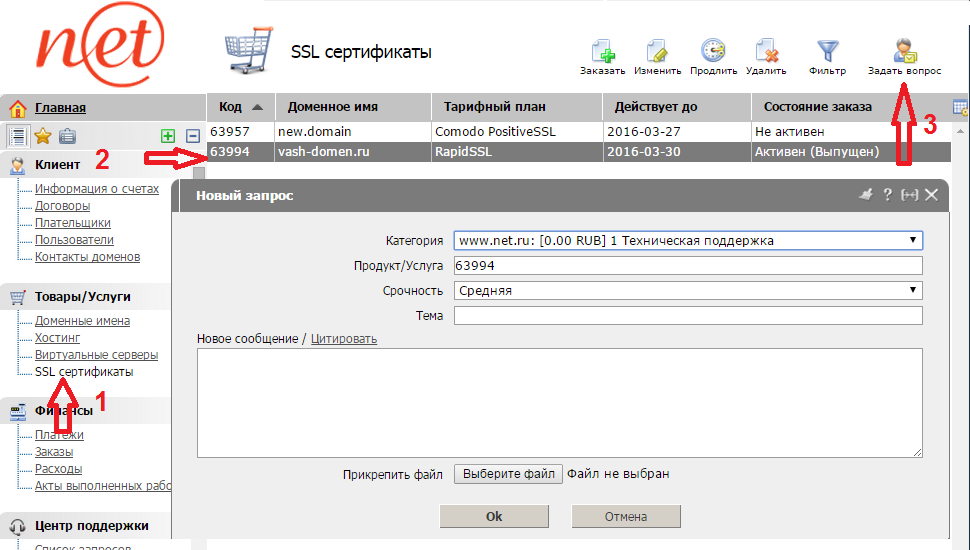Click the Выберите файл button
The height and width of the screenshot is (550, 970).
pyautogui.click(x=509, y=474)
